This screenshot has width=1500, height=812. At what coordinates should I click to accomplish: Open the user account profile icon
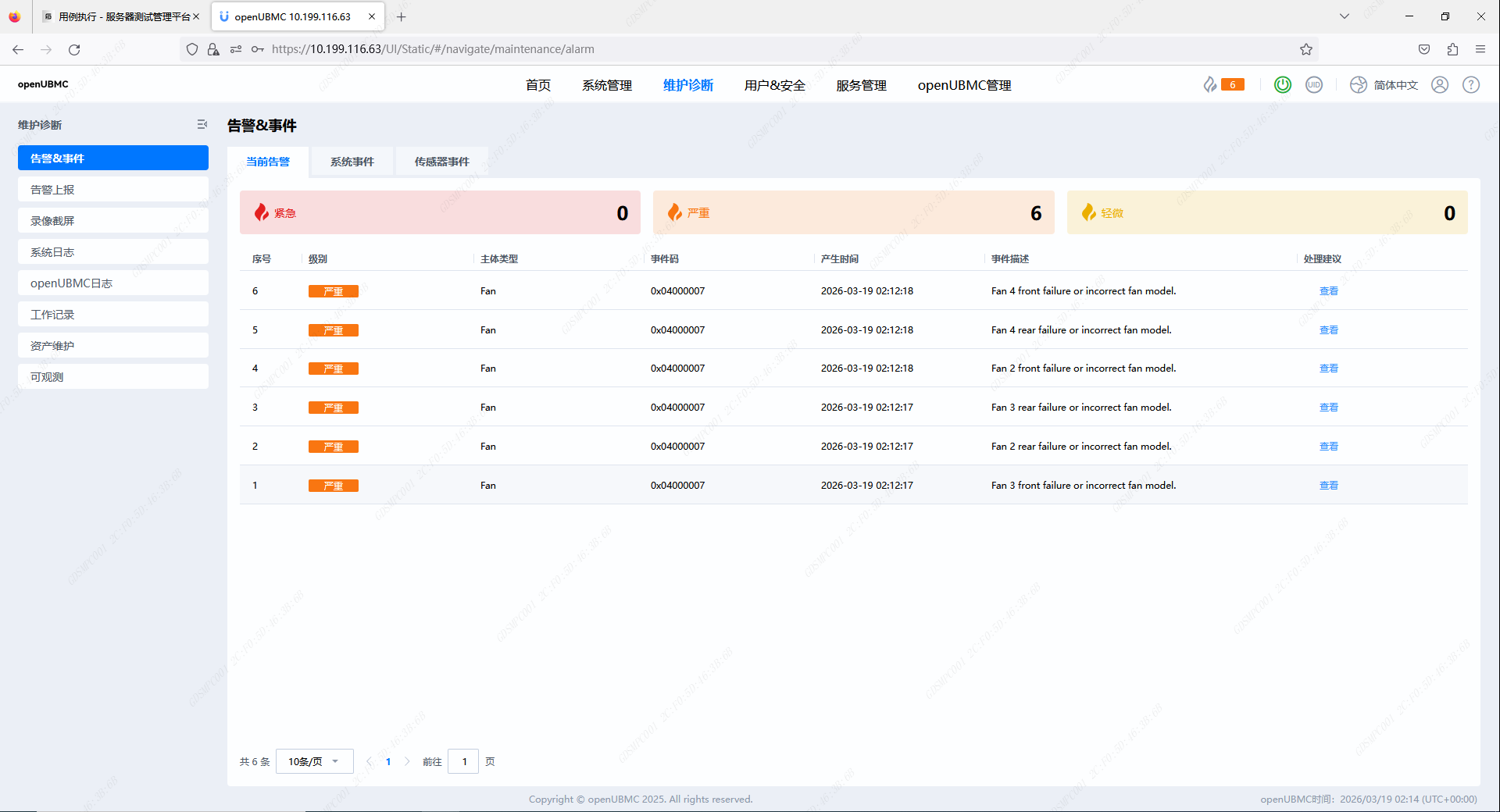pos(1440,84)
